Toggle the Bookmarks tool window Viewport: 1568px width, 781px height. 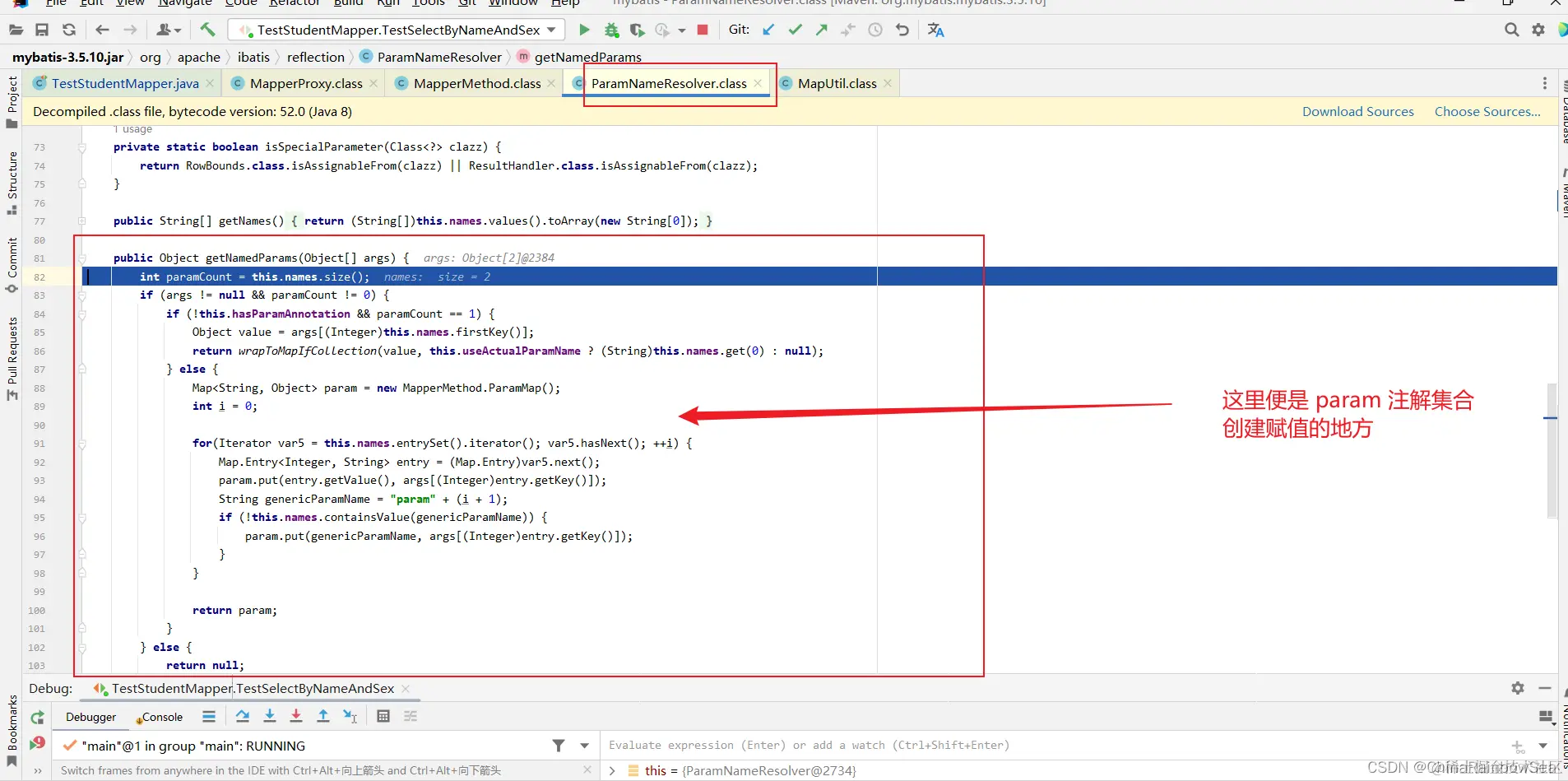(x=12, y=730)
